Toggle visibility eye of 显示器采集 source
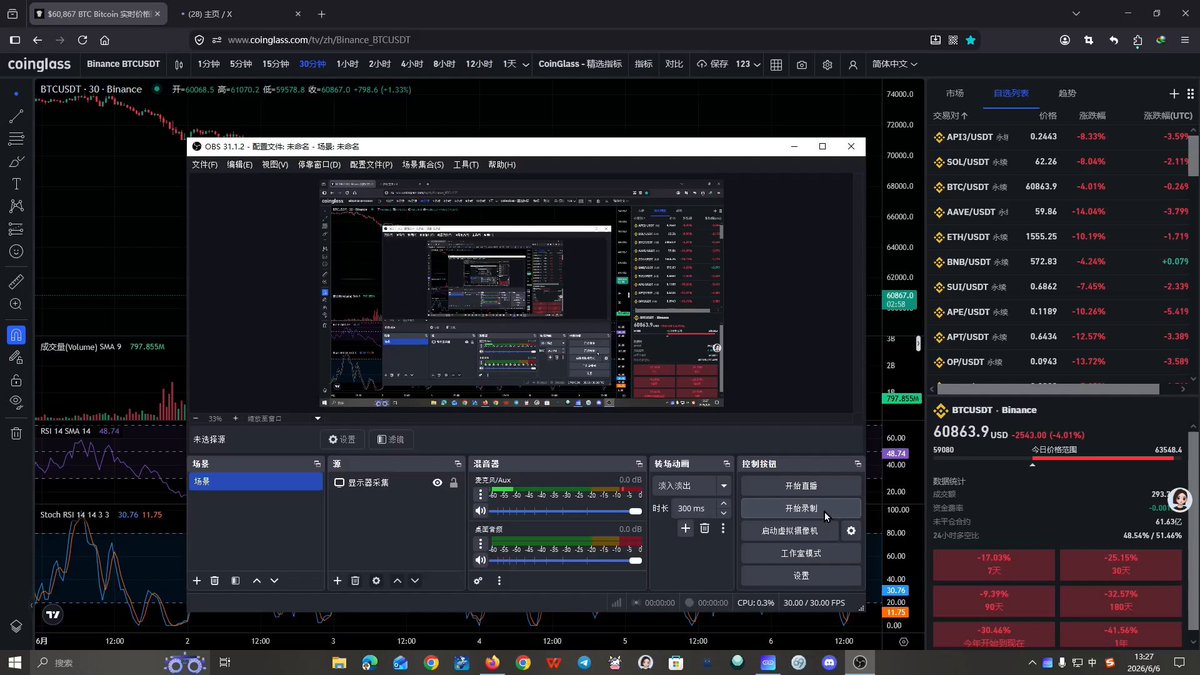 coord(437,482)
